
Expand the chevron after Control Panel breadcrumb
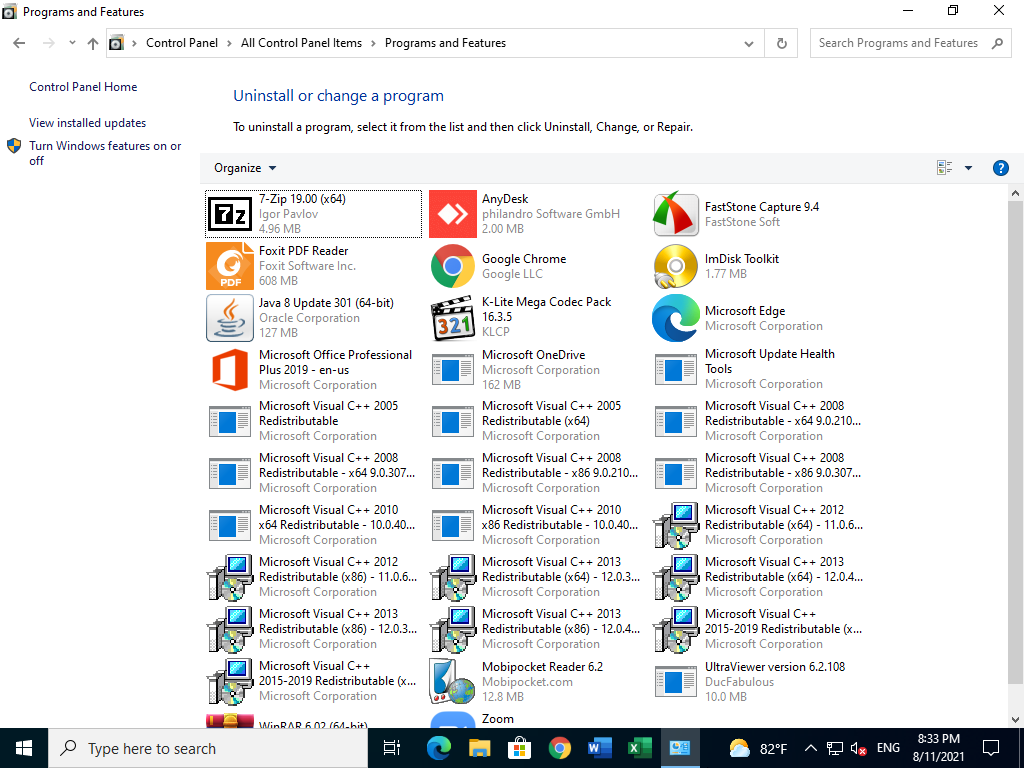pos(229,43)
